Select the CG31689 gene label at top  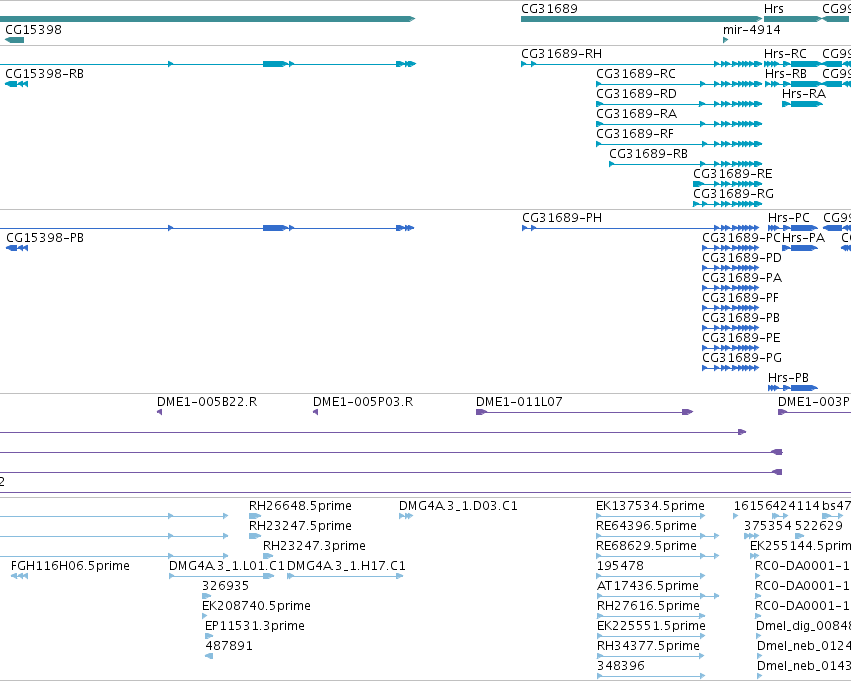coord(549,9)
